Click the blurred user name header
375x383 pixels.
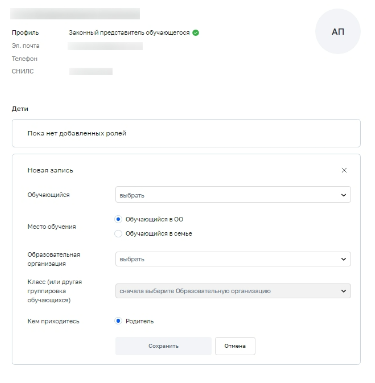coord(75,14)
